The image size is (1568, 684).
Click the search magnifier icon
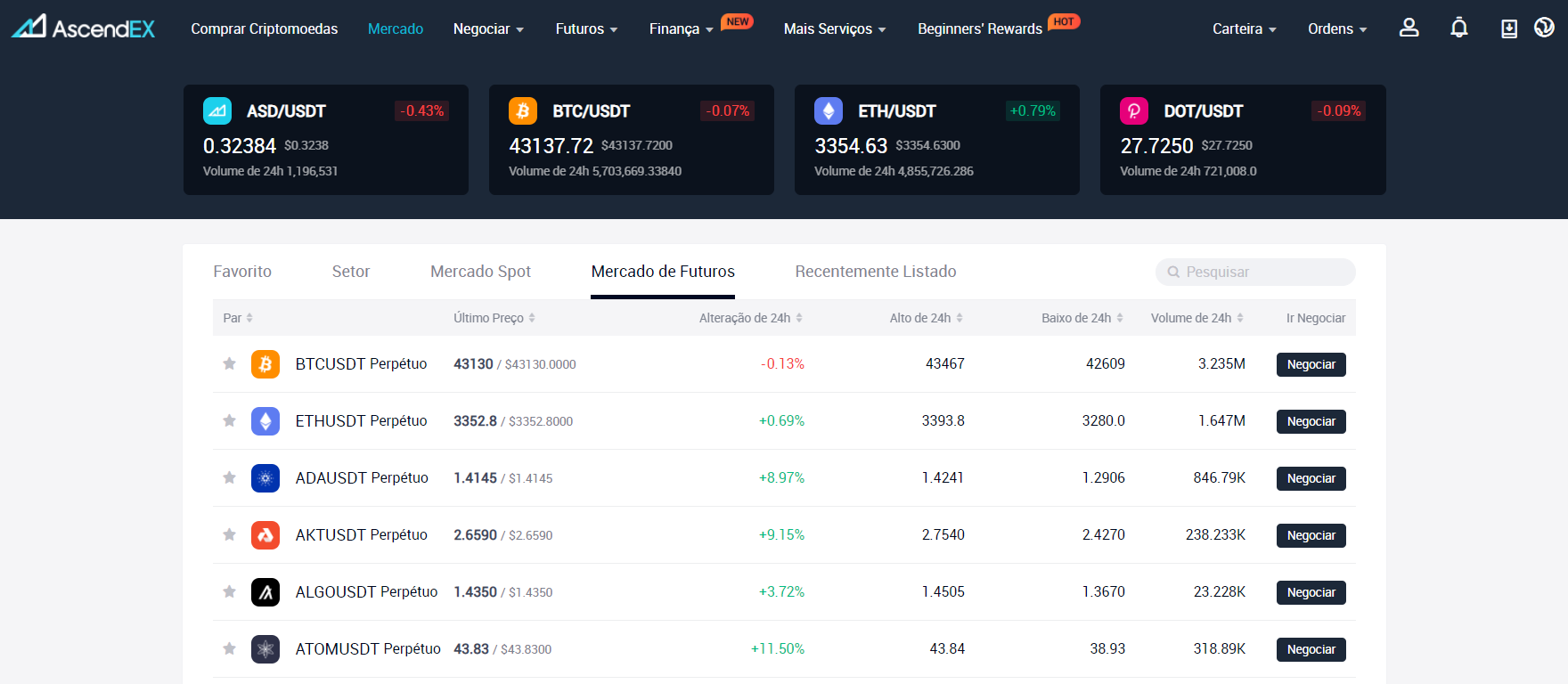pyautogui.click(x=1173, y=273)
